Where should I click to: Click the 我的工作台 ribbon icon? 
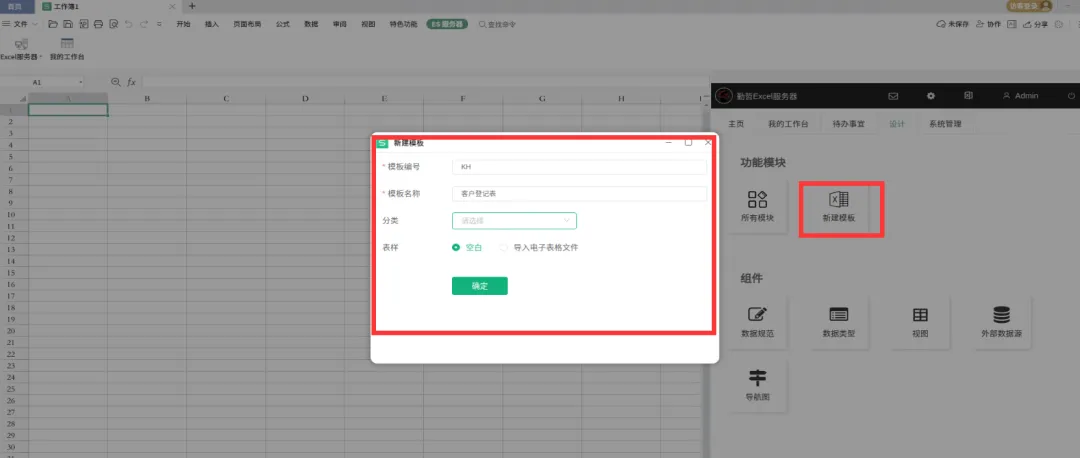click(67, 44)
